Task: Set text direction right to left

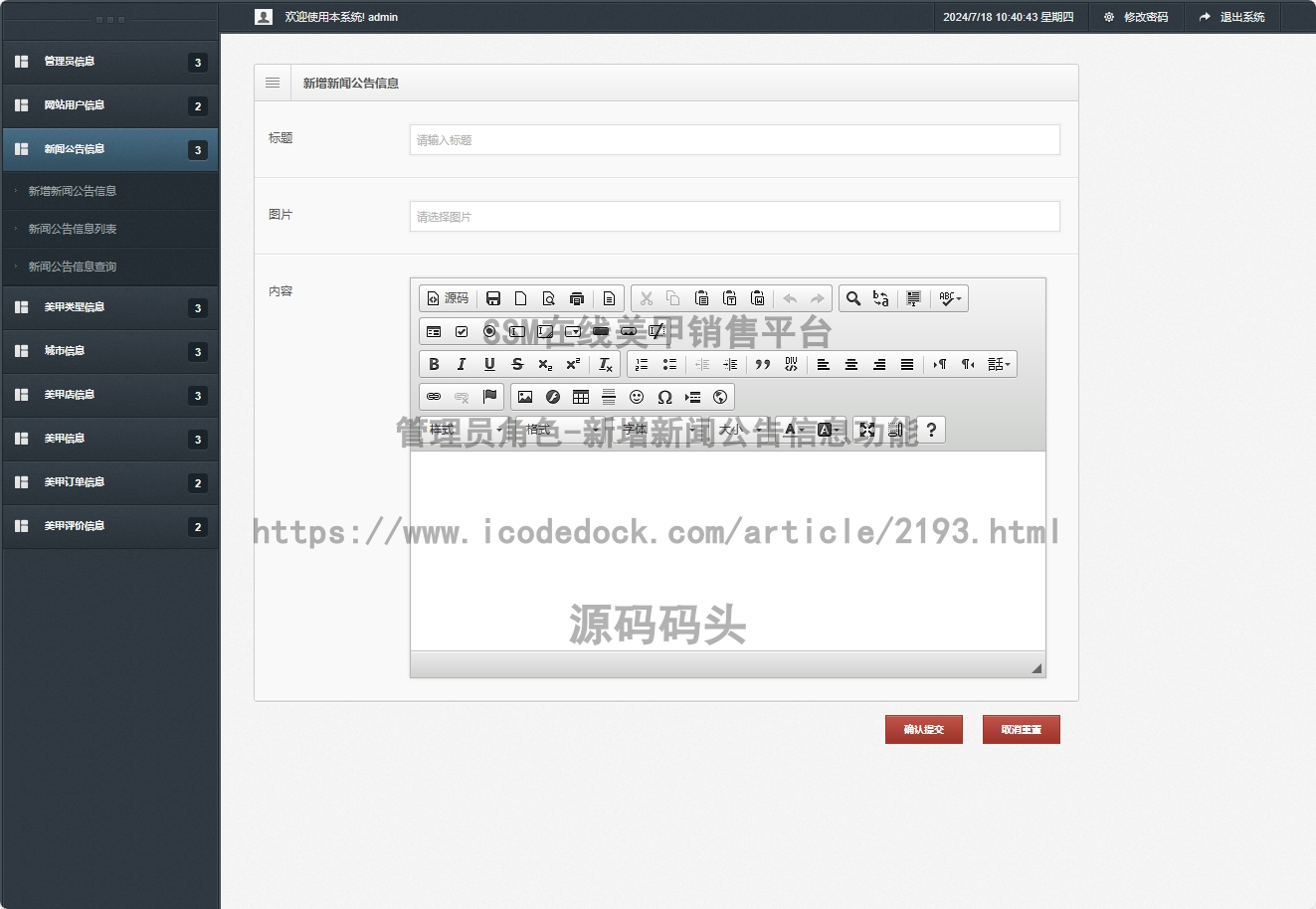Action: [968, 364]
